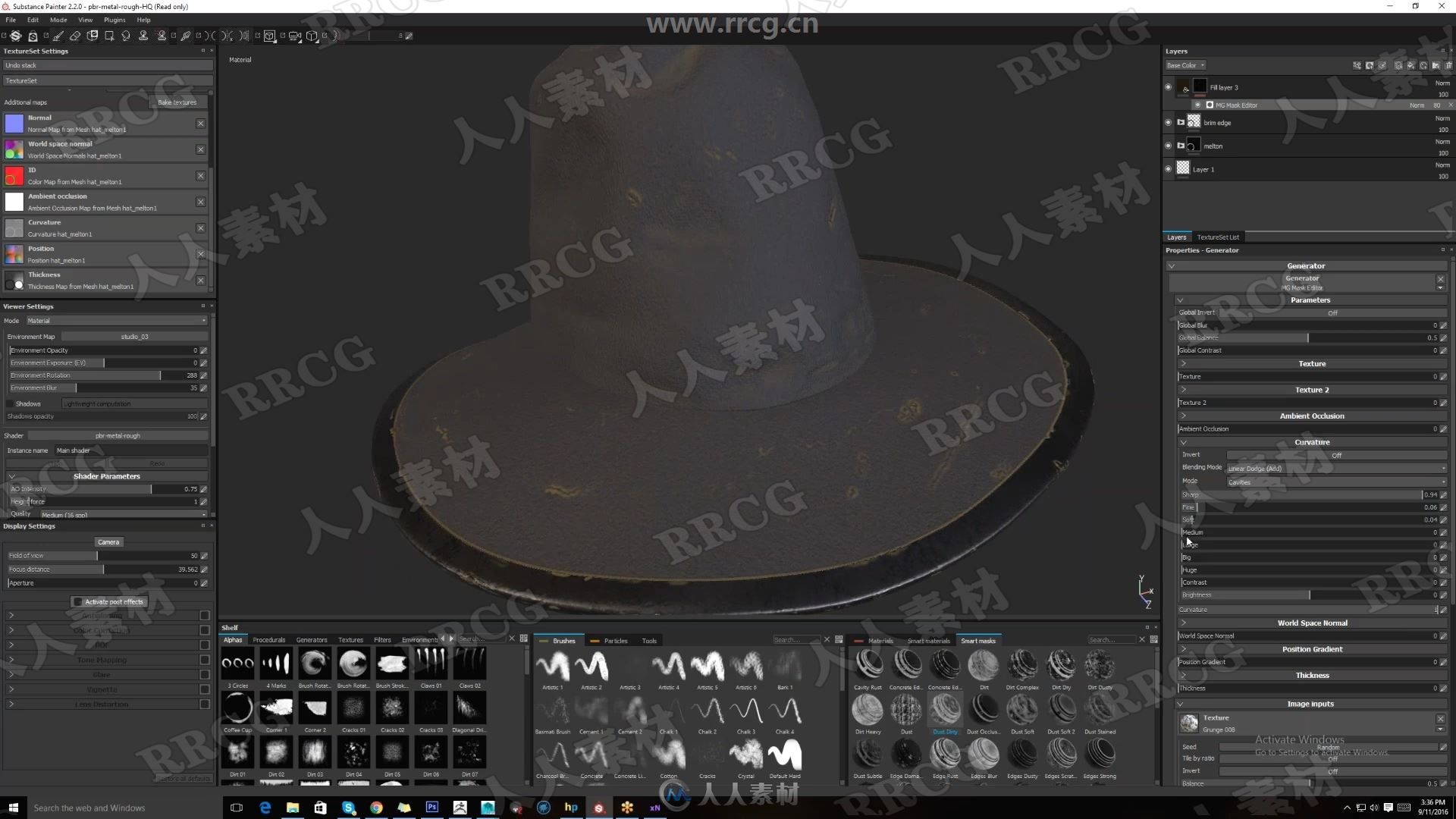Enable Vignette post effect checkbox
The height and width of the screenshot is (819, 1456).
click(x=204, y=689)
